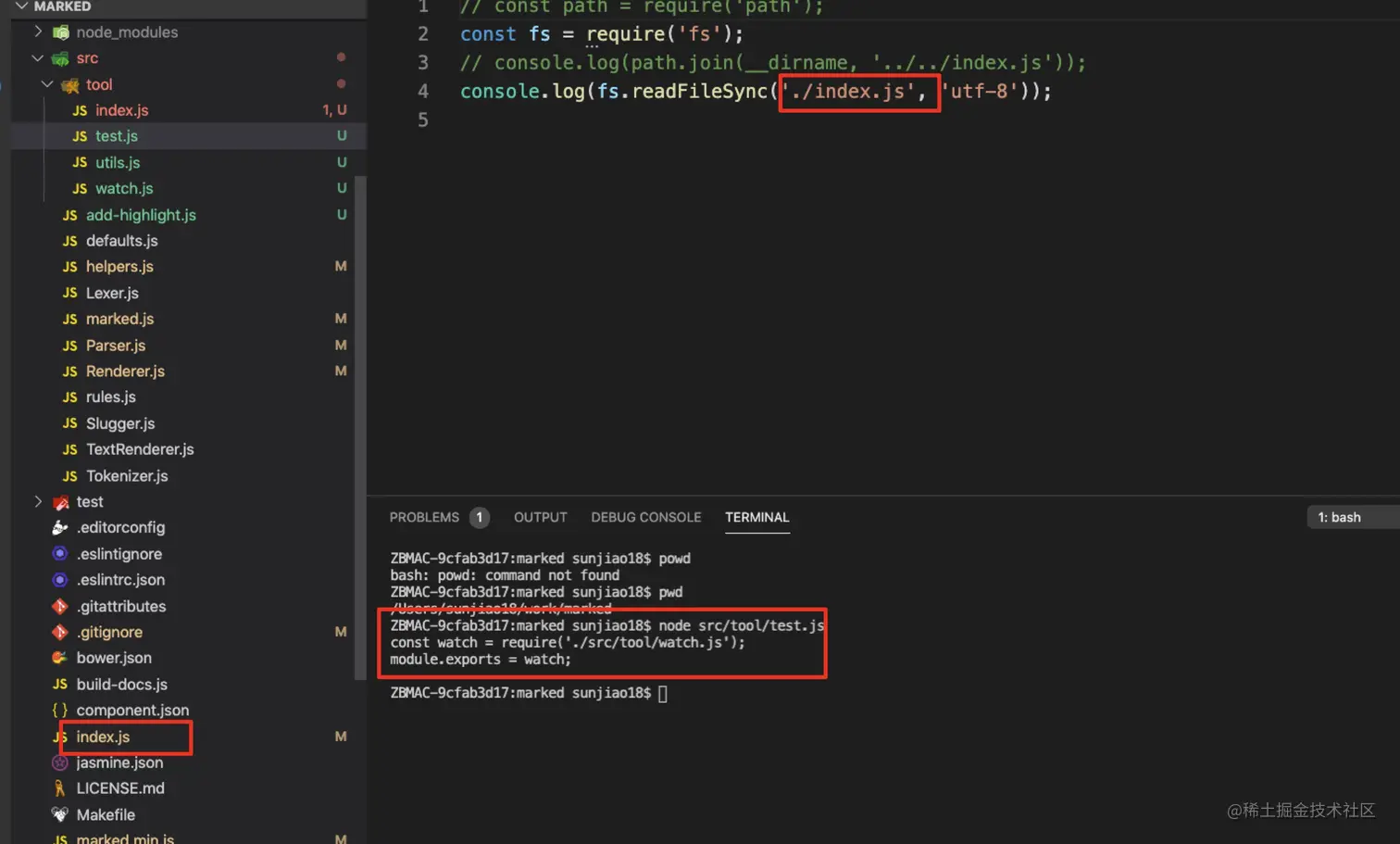Open the 1: bash terminal selector dropdown
Screen dimensions: 1400x844
click(x=1353, y=518)
